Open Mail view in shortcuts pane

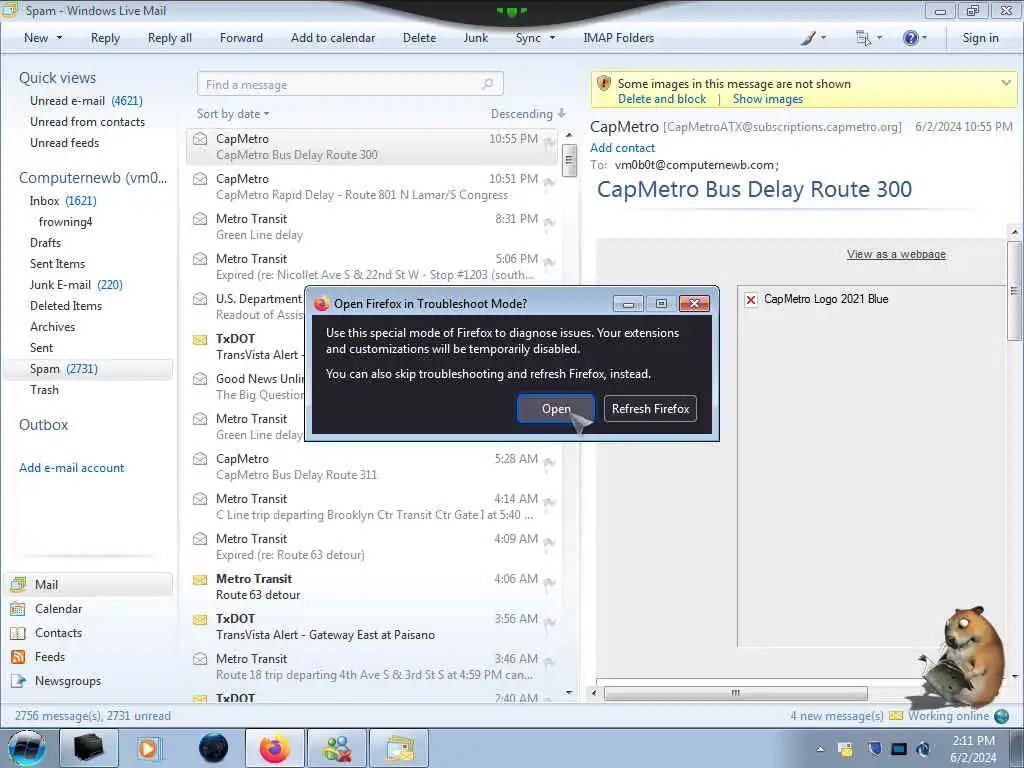(89, 584)
